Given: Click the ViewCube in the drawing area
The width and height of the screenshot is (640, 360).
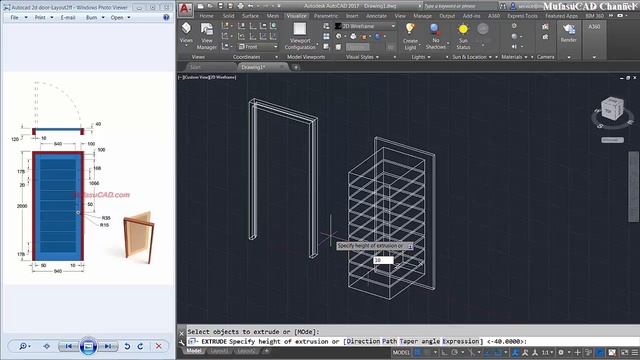Looking at the screenshot, I should click(612, 109).
